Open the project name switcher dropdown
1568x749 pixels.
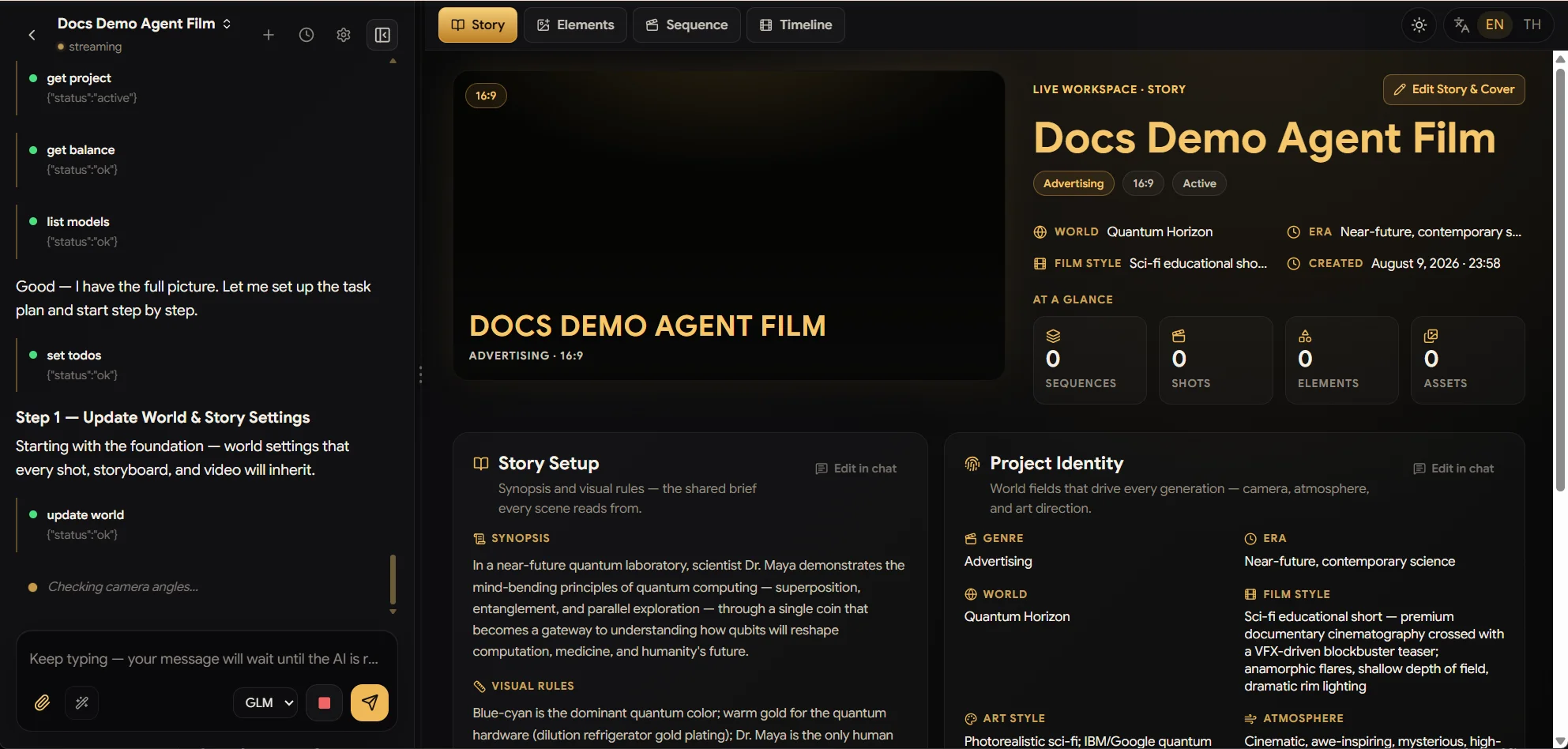[145, 24]
